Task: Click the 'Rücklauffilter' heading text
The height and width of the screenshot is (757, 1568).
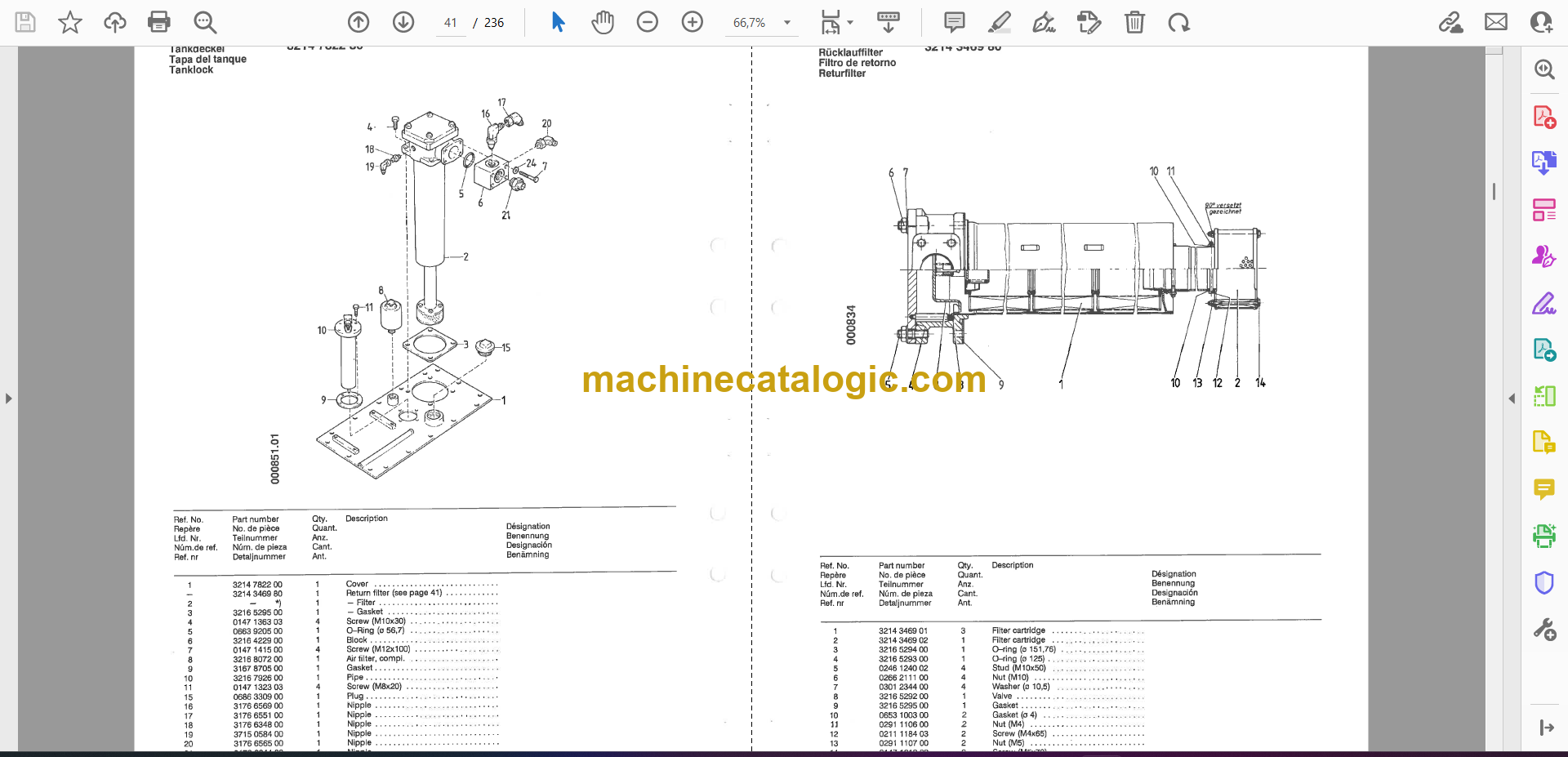Action: coord(851,52)
